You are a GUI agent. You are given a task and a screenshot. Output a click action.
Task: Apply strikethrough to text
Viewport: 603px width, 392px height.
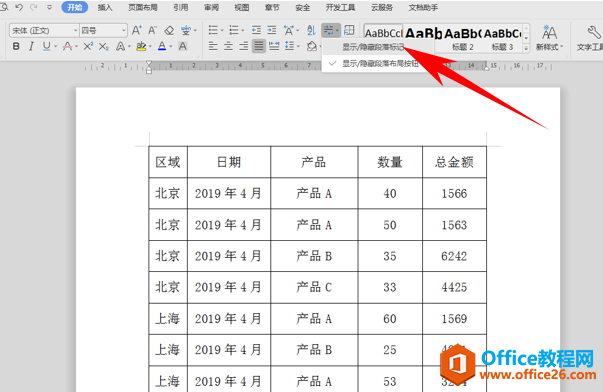click(68, 47)
